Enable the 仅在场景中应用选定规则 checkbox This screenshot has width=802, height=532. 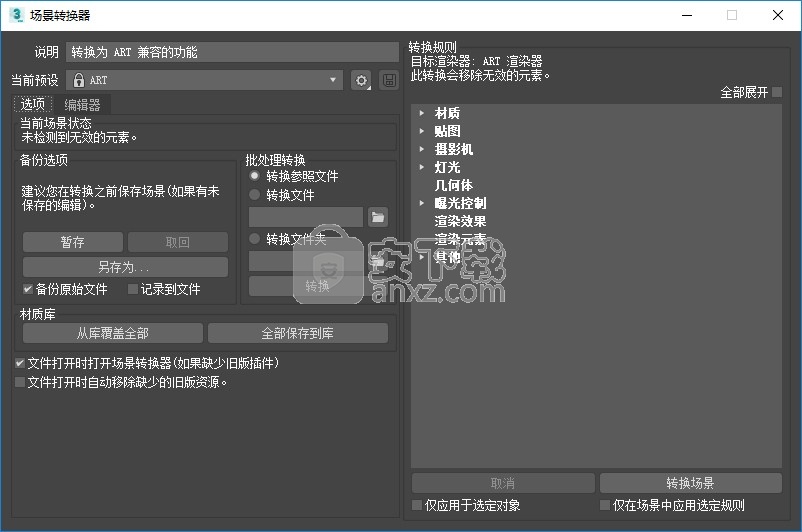tap(605, 505)
